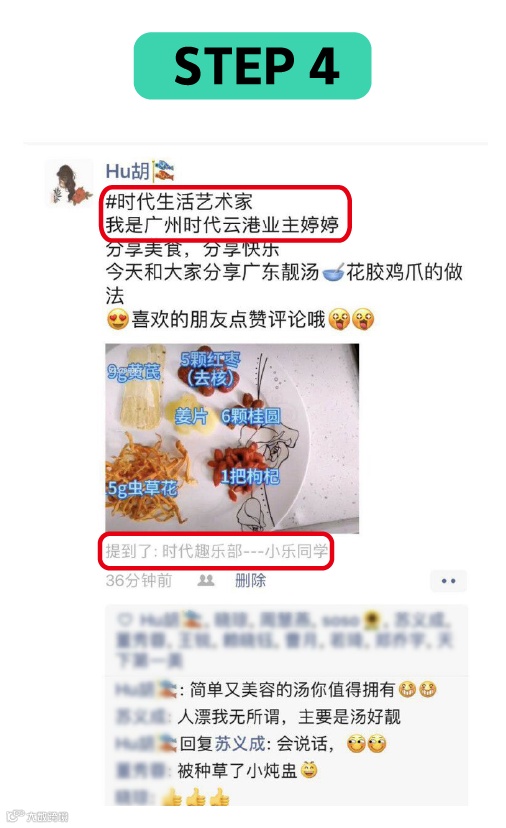The image size is (506, 828).
Task: Tap the visibility people icon beside timestamp
Action: [x=205, y=581]
